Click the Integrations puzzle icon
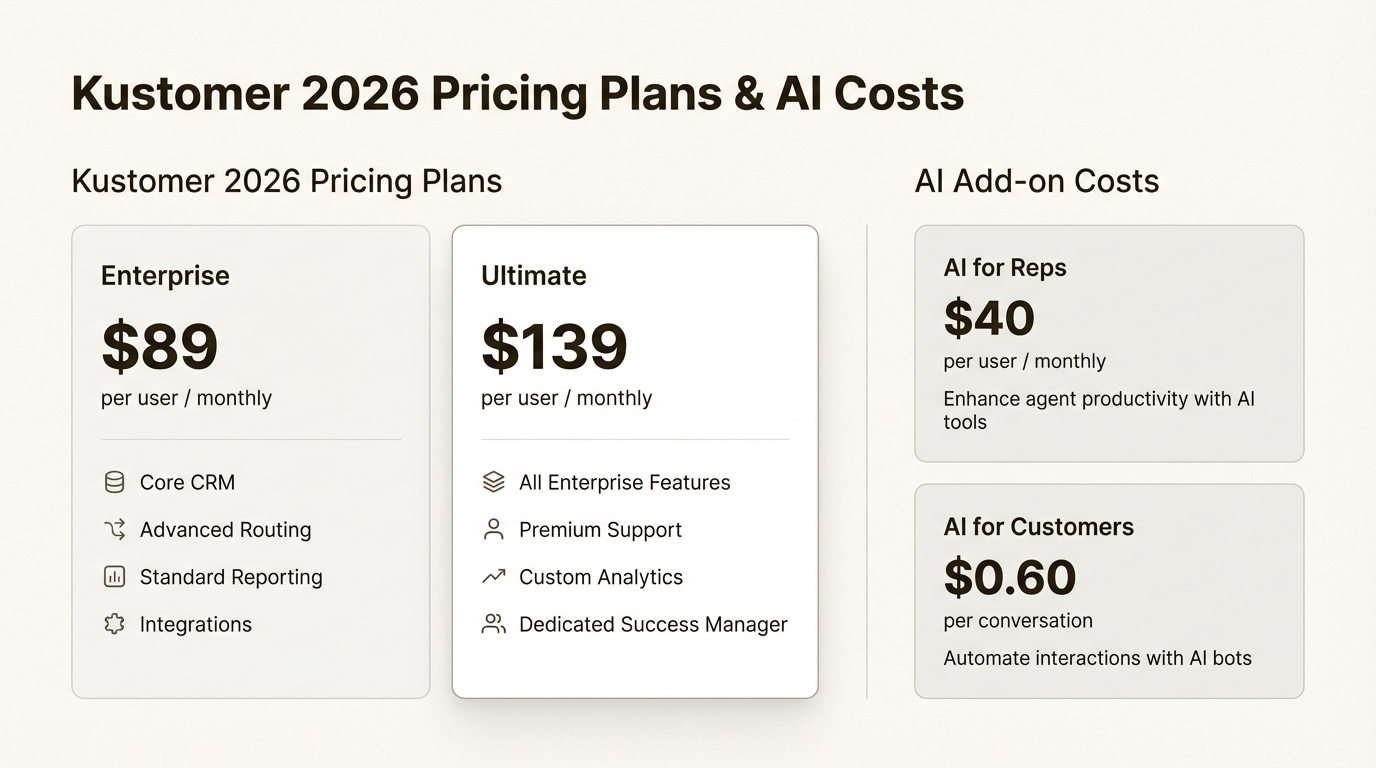The width and height of the screenshot is (1376, 768). 114,624
